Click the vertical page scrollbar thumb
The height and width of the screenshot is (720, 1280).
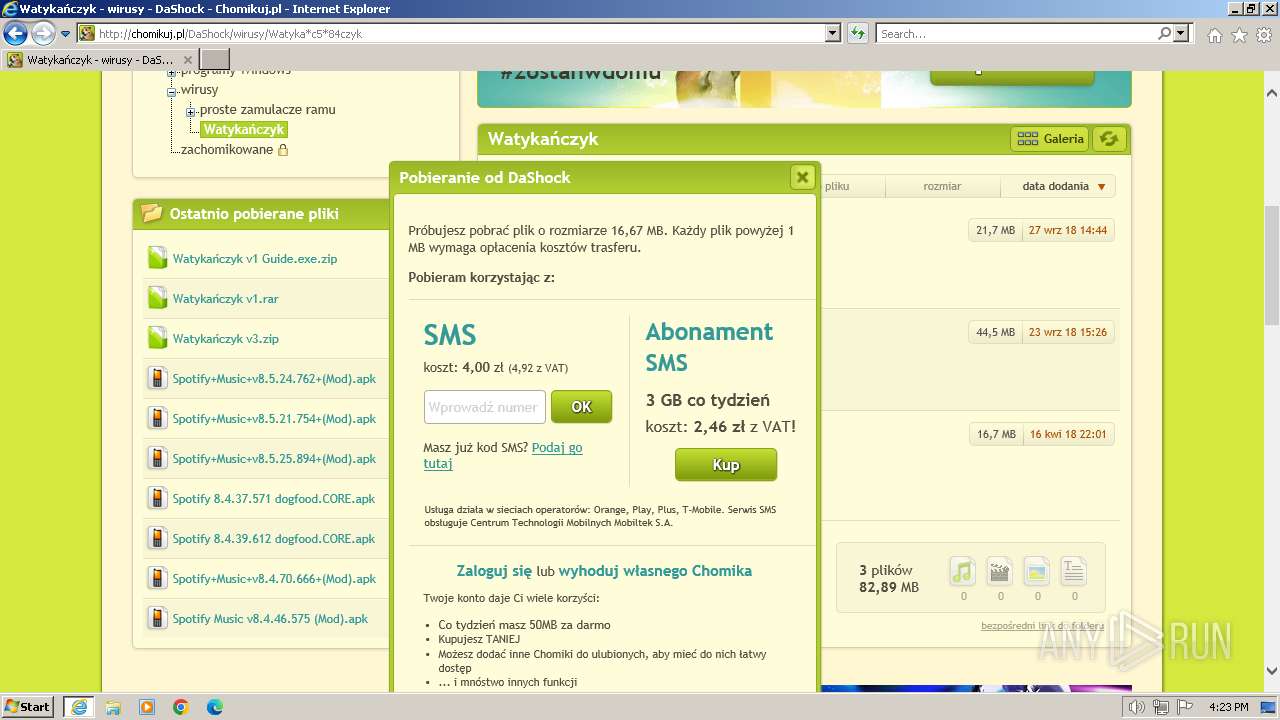(x=1272, y=266)
